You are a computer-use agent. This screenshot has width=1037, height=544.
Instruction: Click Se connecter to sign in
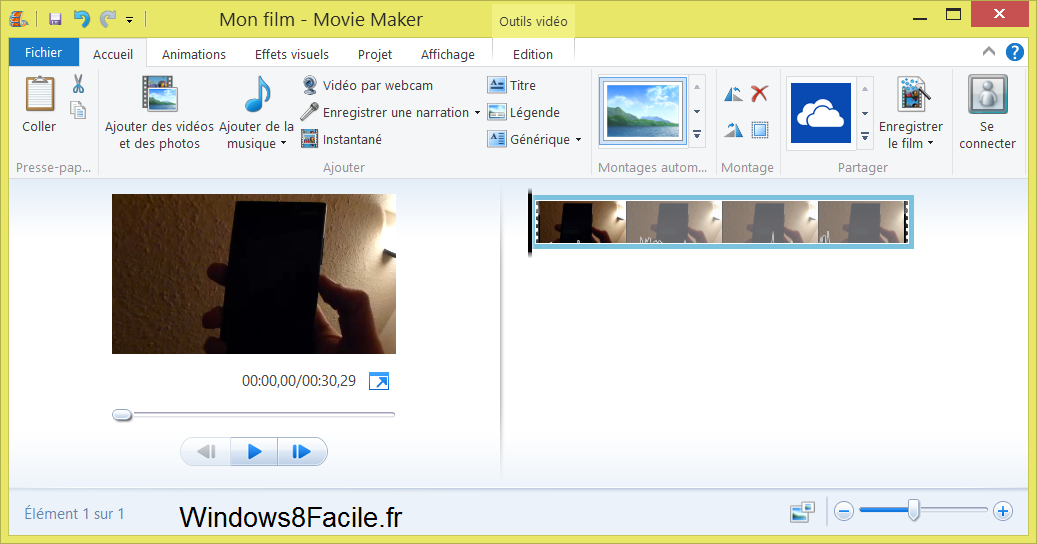(987, 112)
